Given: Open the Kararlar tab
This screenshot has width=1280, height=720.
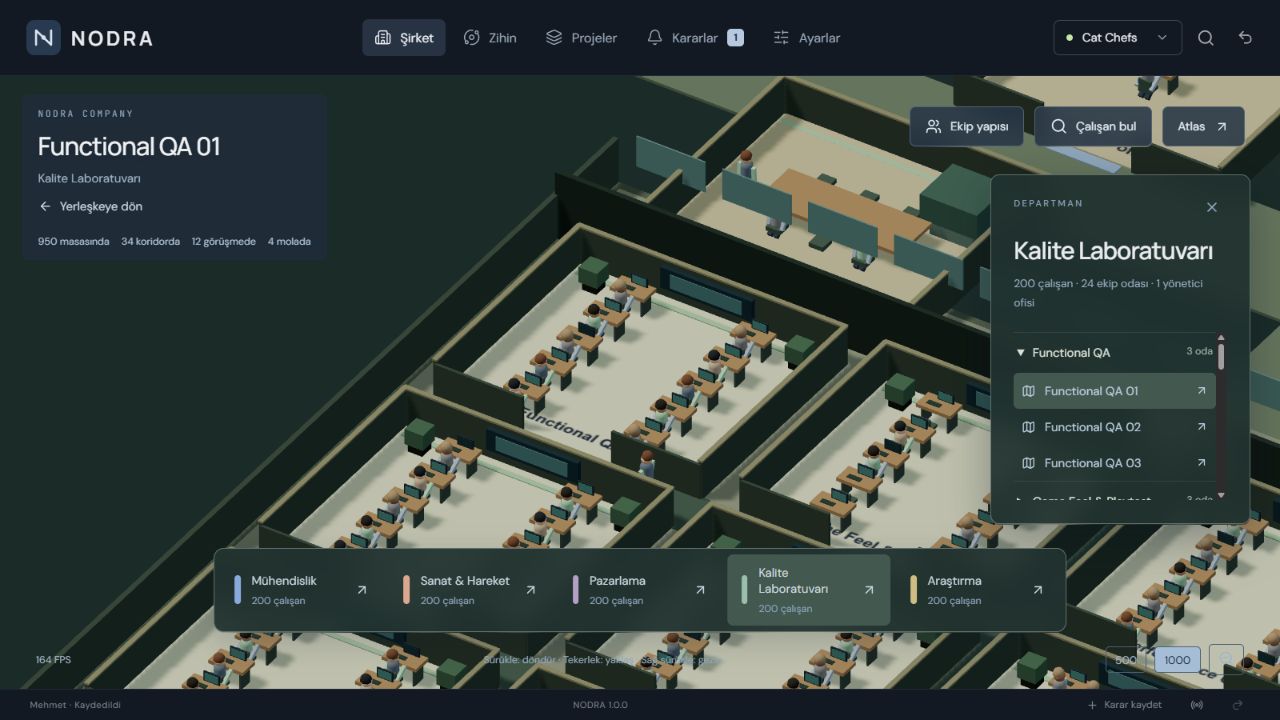Looking at the screenshot, I should (x=695, y=38).
